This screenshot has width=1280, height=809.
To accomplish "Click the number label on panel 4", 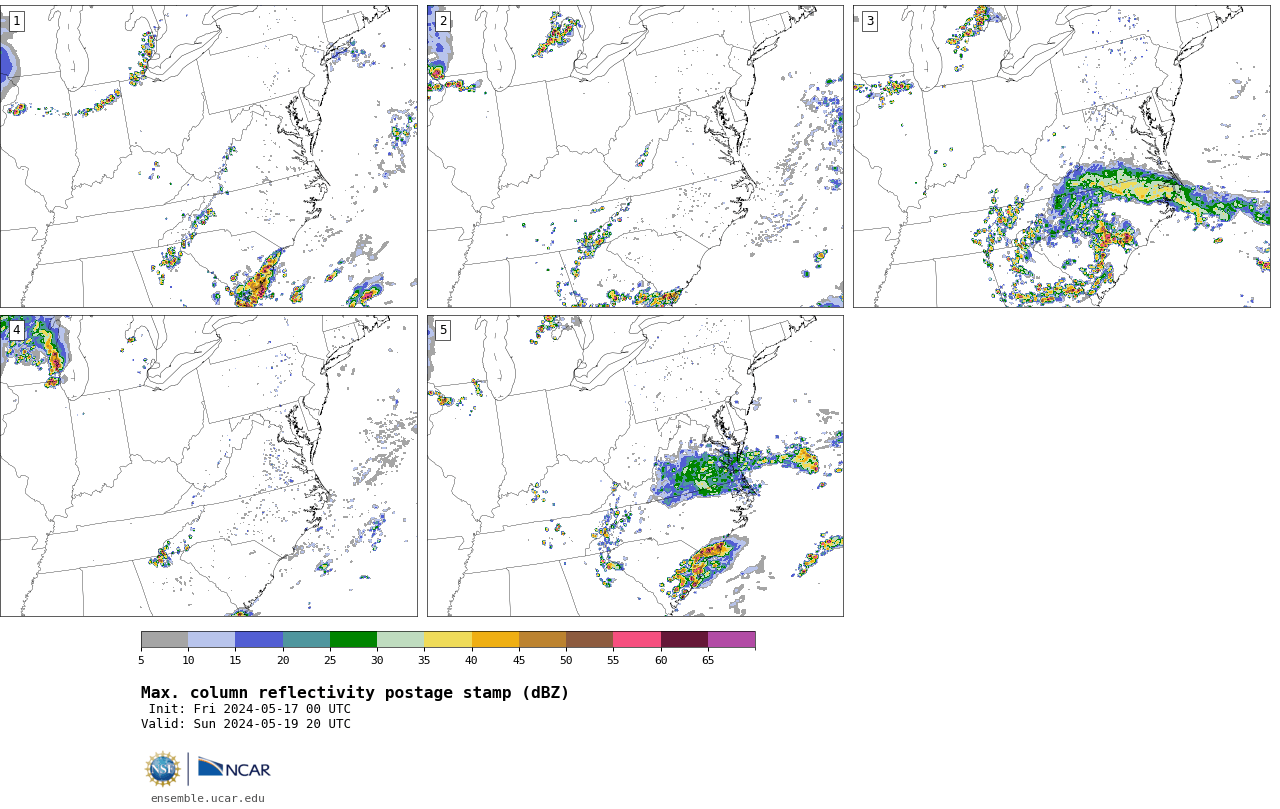I will [16, 330].
